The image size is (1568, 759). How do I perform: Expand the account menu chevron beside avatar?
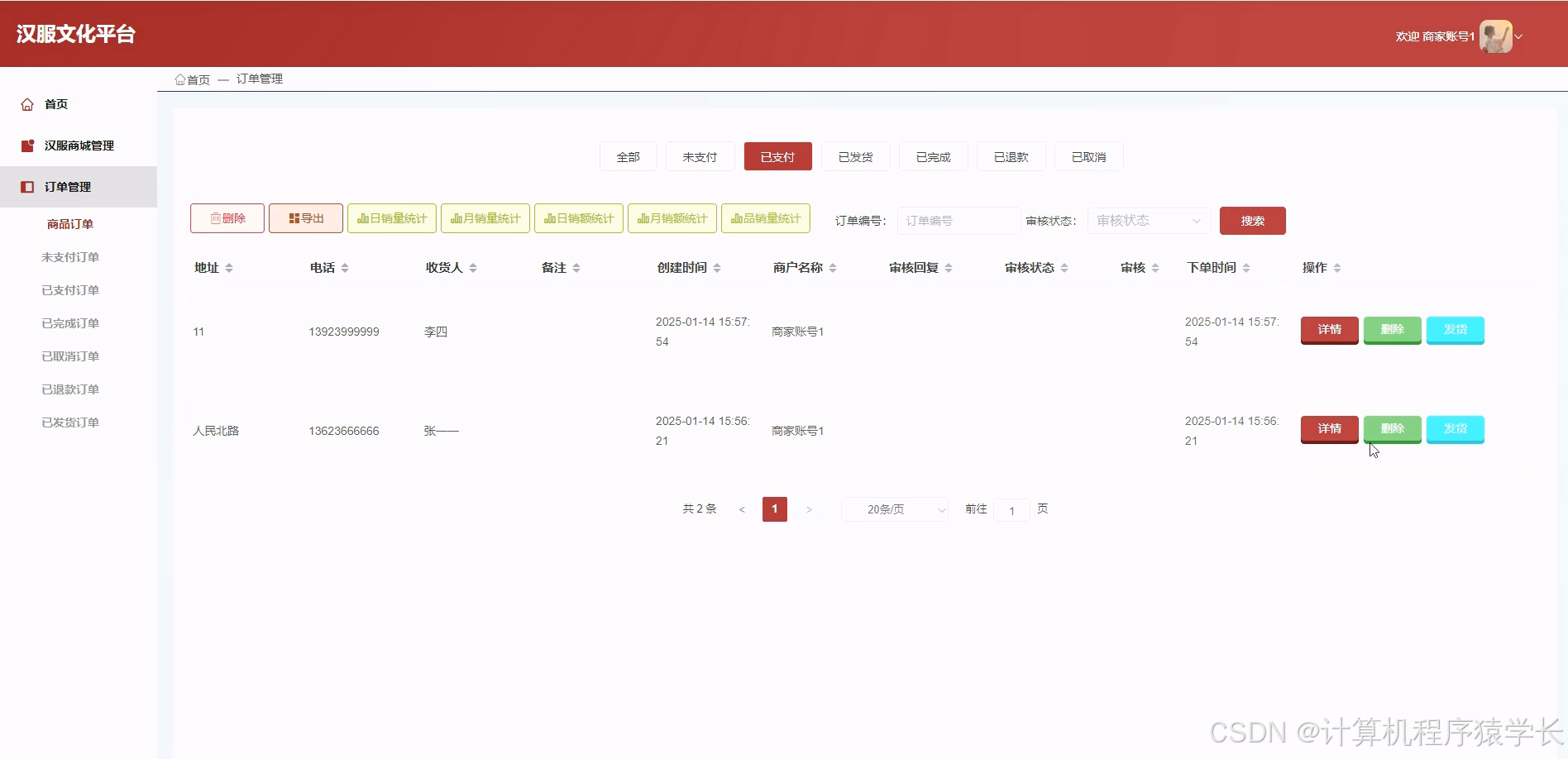1518,37
